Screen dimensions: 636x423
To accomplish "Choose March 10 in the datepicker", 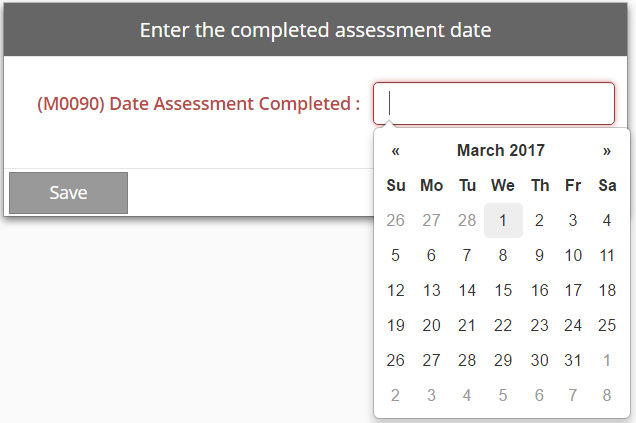I will pos(573,255).
